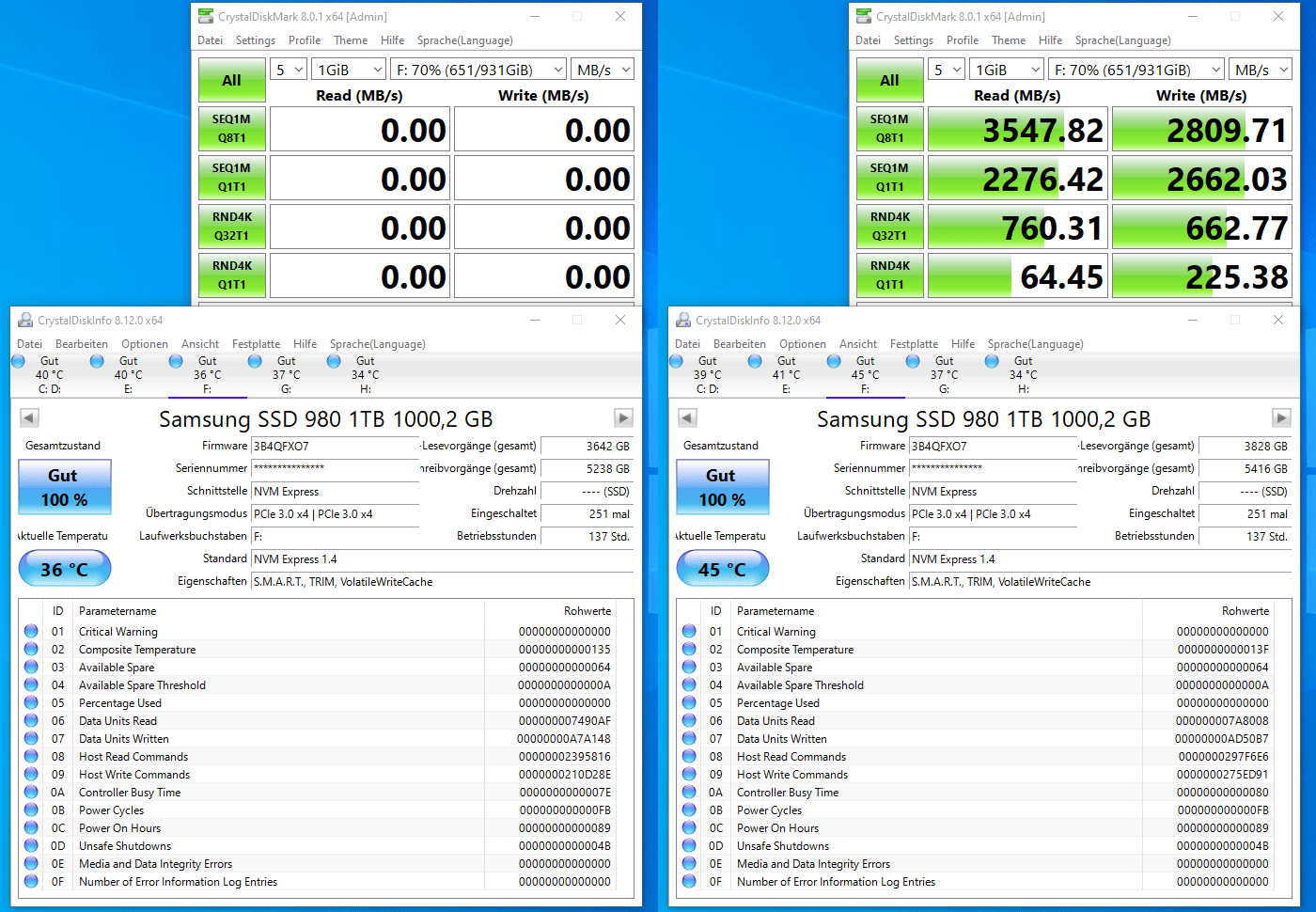Open Datei menu in left CrystalDiskMark
1316x912 pixels.
(211, 40)
